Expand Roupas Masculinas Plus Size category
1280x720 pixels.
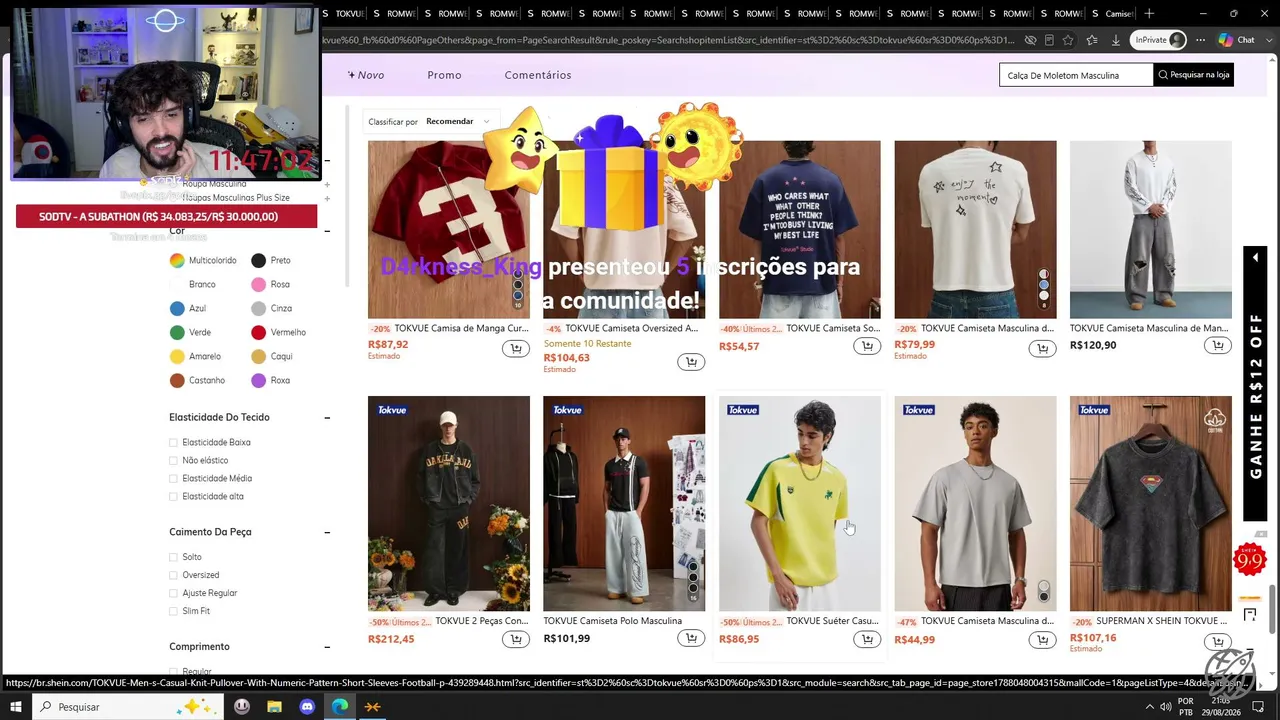click(x=327, y=198)
